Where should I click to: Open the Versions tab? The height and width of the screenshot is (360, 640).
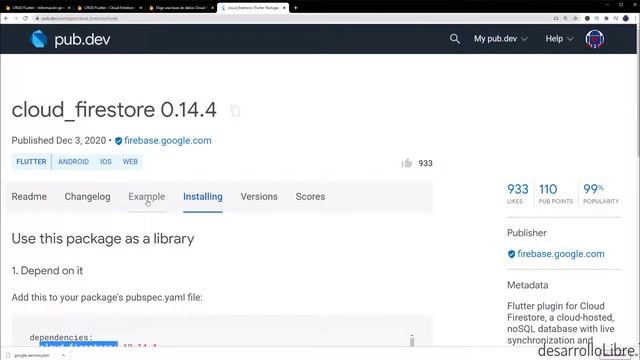coord(259,197)
